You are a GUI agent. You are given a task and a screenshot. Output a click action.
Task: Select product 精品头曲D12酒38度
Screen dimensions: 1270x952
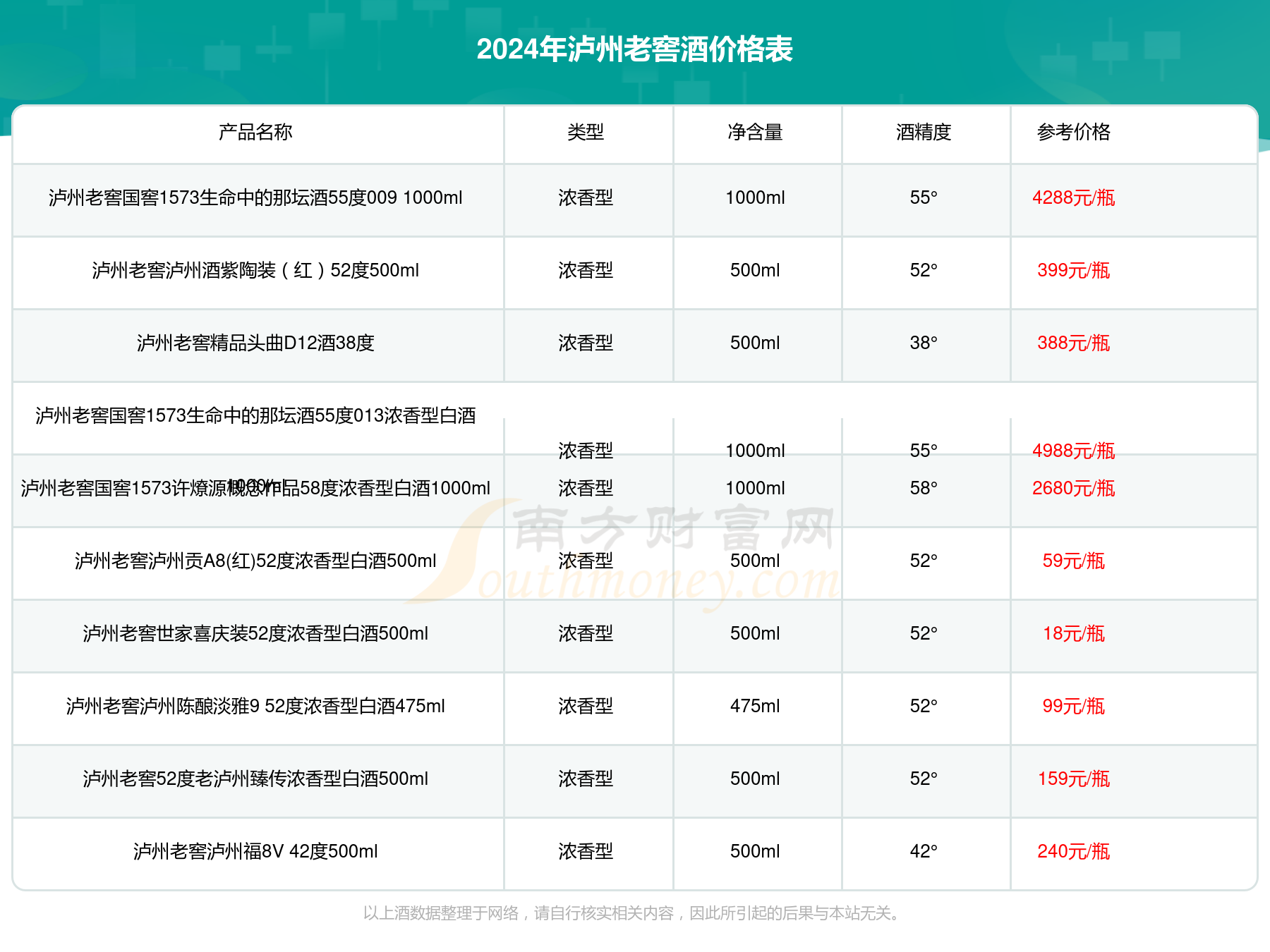(255, 343)
